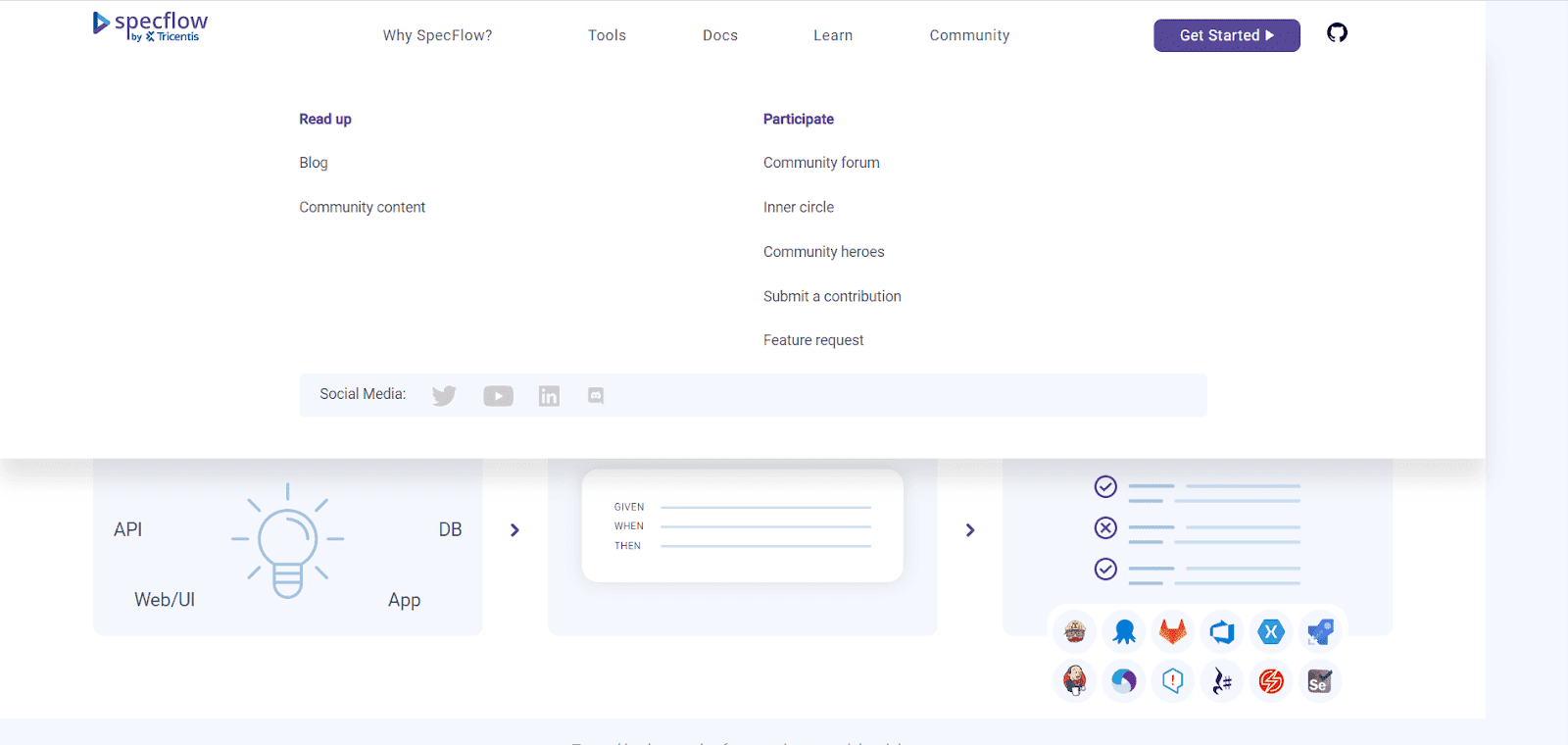1568x745 pixels.
Task: Open the Community menu
Action: [x=969, y=35]
